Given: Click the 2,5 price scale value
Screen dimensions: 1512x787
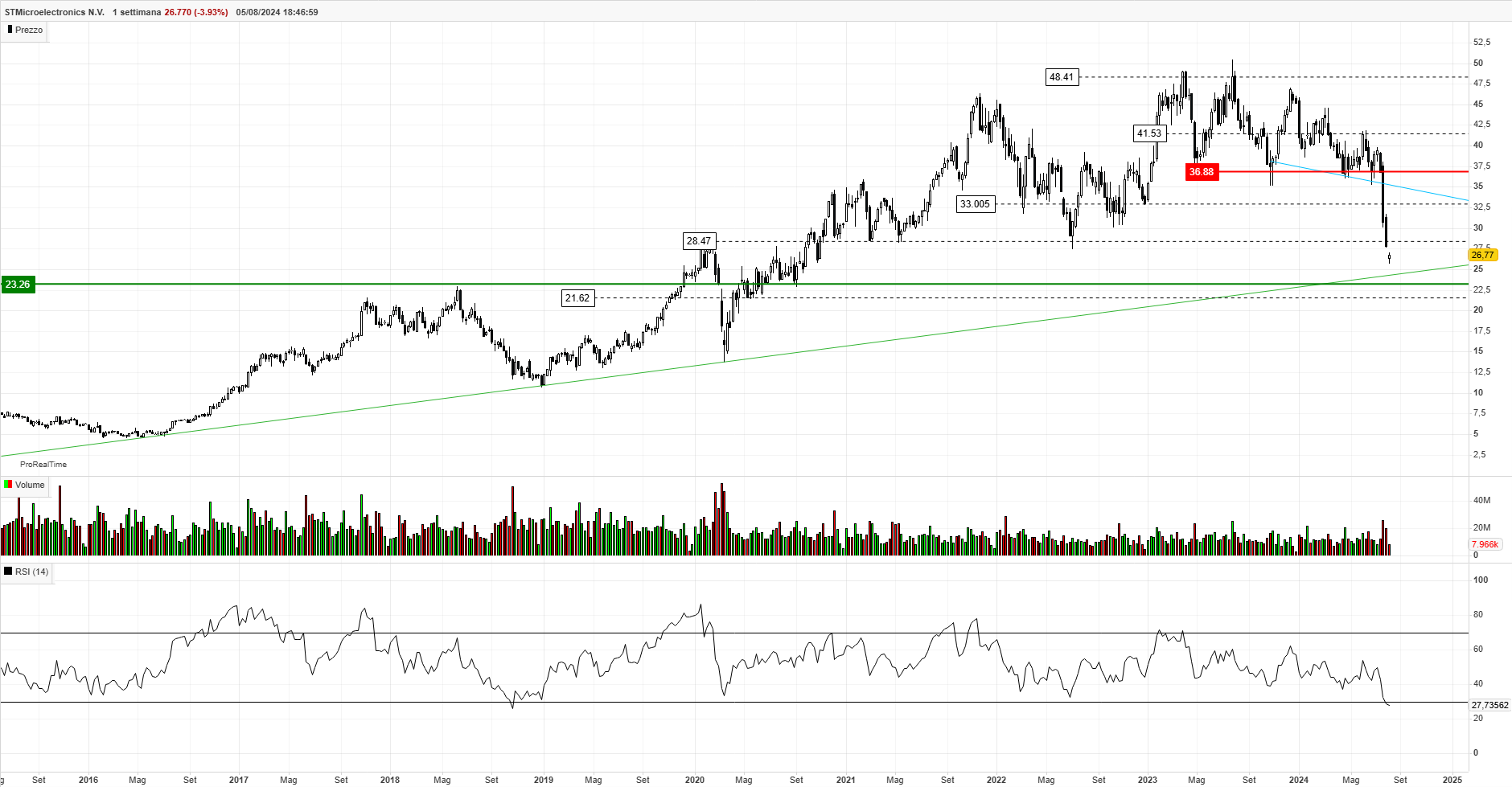Looking at the screenshot, I should click(1479, 454).
